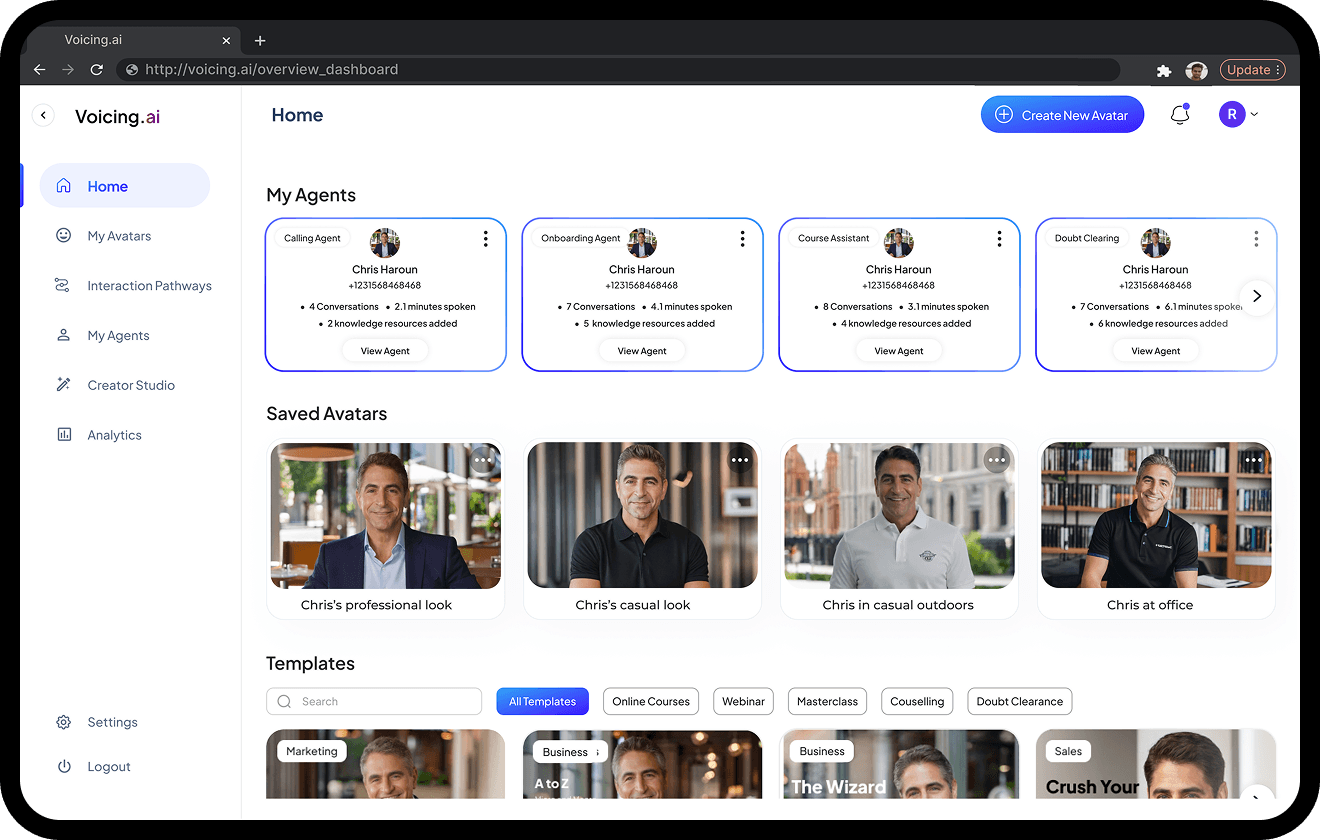Open Chris's professional look avatar thumbnail
The image size is (1320, 840).
pyautogui.click(x=386, y=516)
